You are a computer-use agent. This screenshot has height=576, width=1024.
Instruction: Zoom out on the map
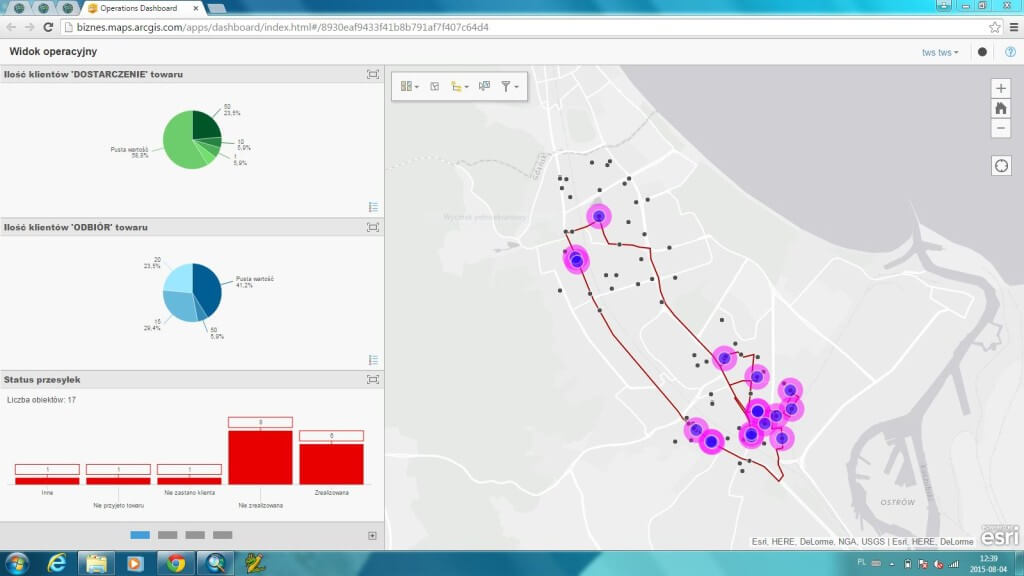pos(1001,128)
